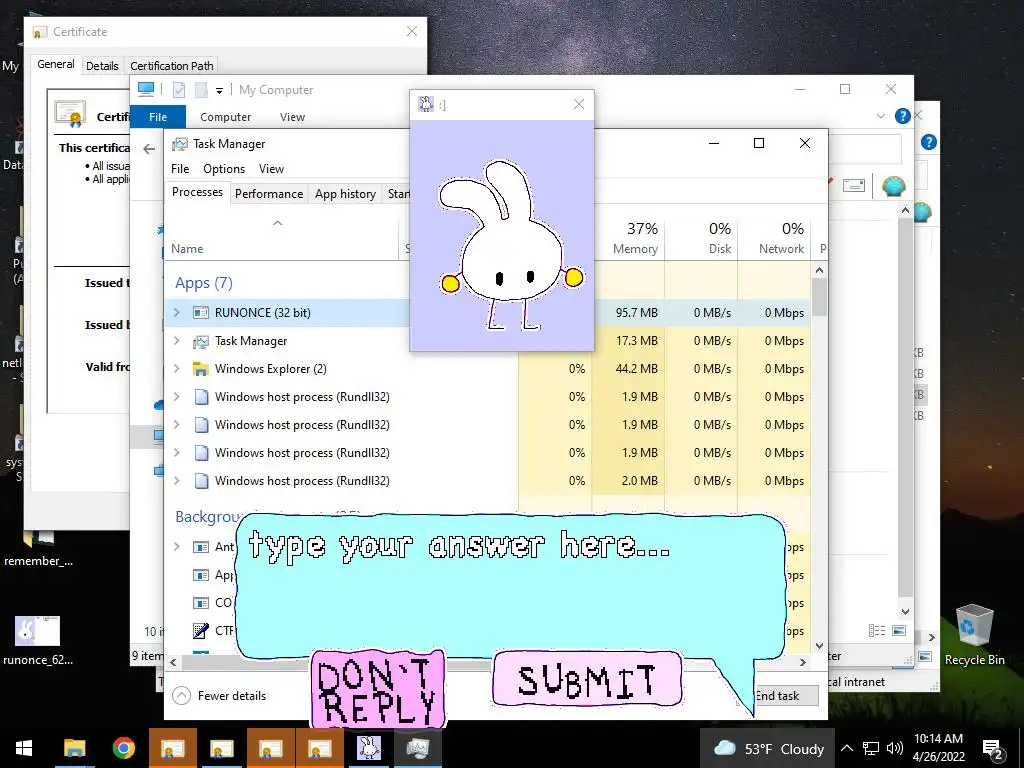Screen dimensions: 1024x768
Task: Select the Processes tab
Action: 197,192
